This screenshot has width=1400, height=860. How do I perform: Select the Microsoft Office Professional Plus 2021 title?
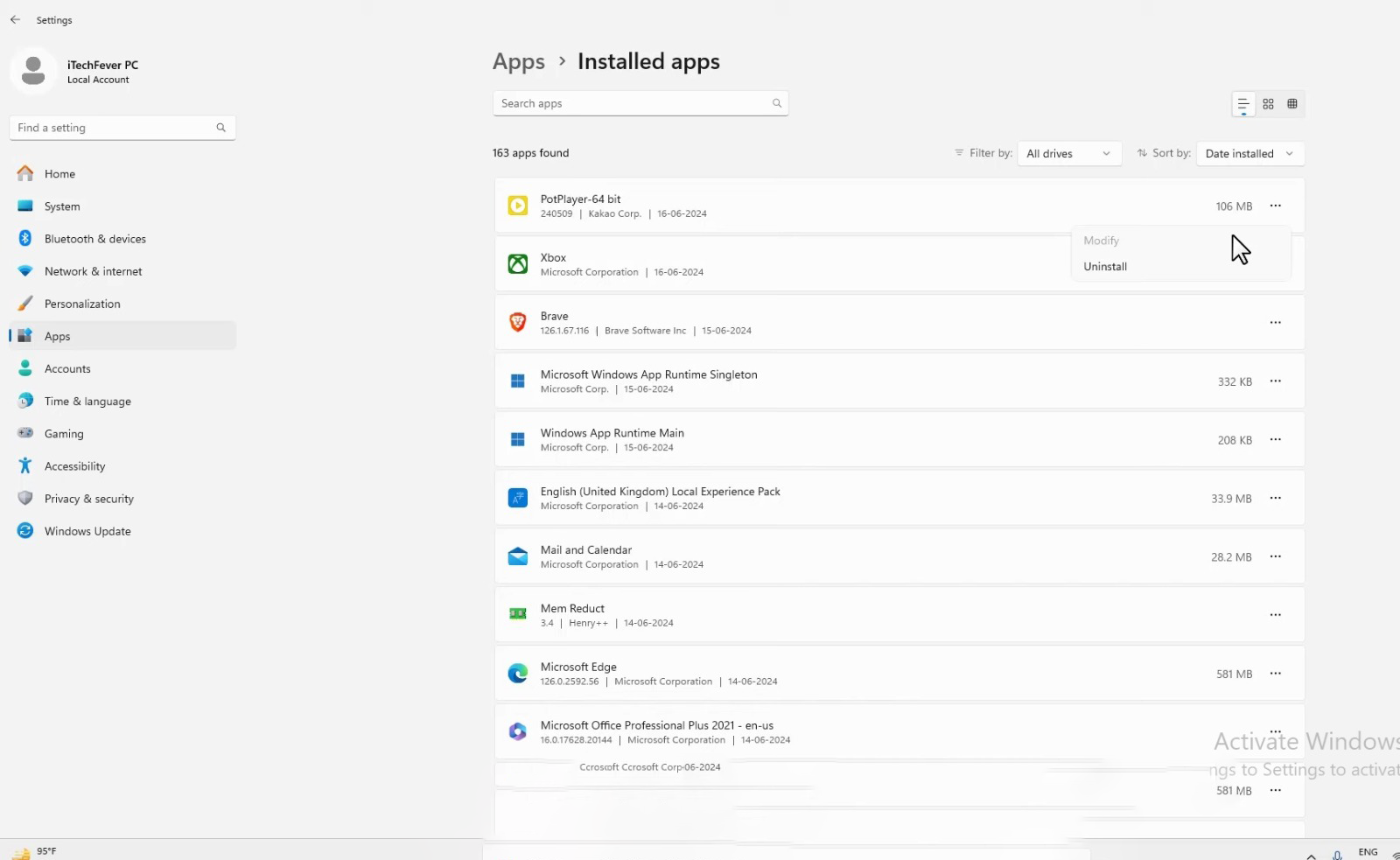[657, 725]
